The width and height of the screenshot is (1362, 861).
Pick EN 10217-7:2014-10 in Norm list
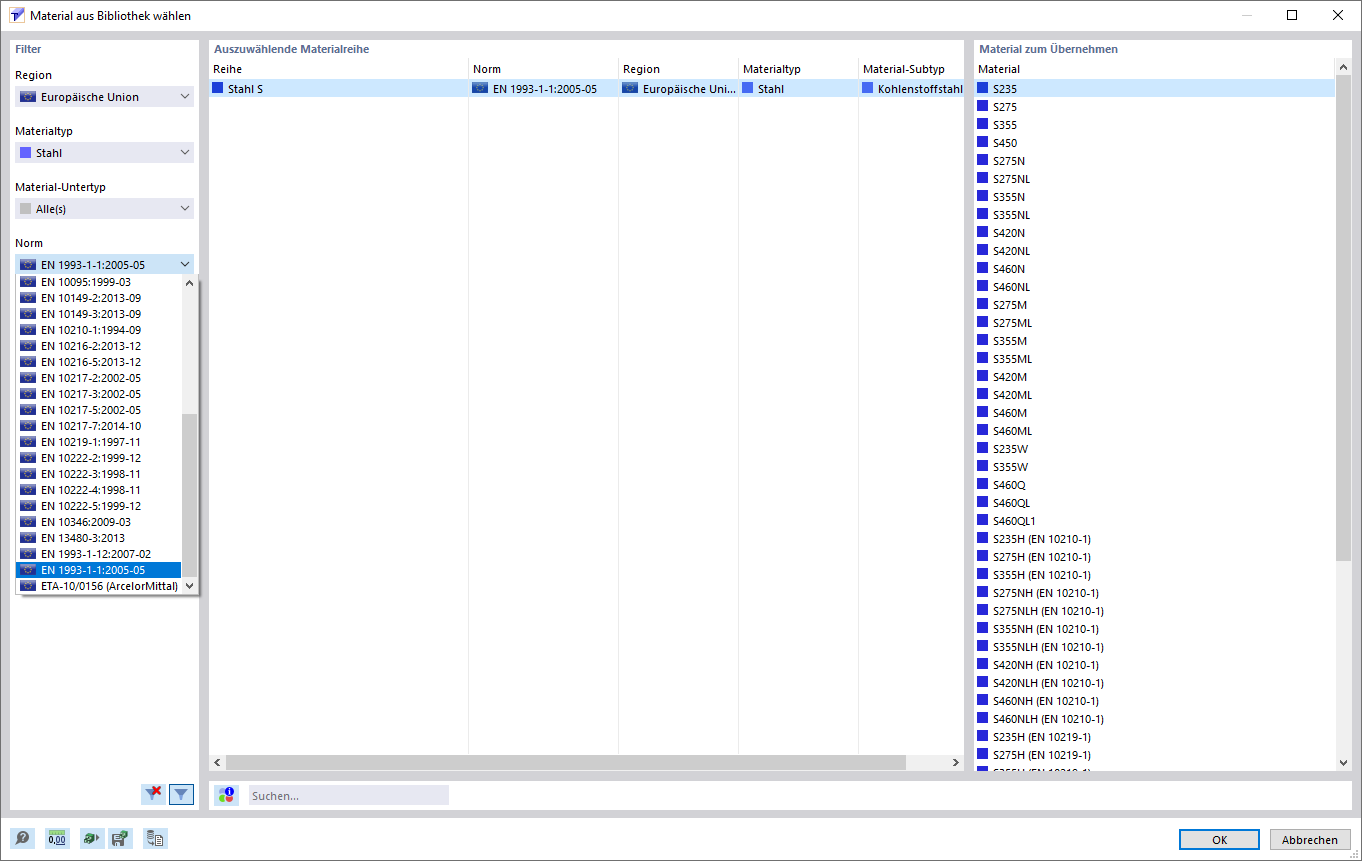[99, 426]
